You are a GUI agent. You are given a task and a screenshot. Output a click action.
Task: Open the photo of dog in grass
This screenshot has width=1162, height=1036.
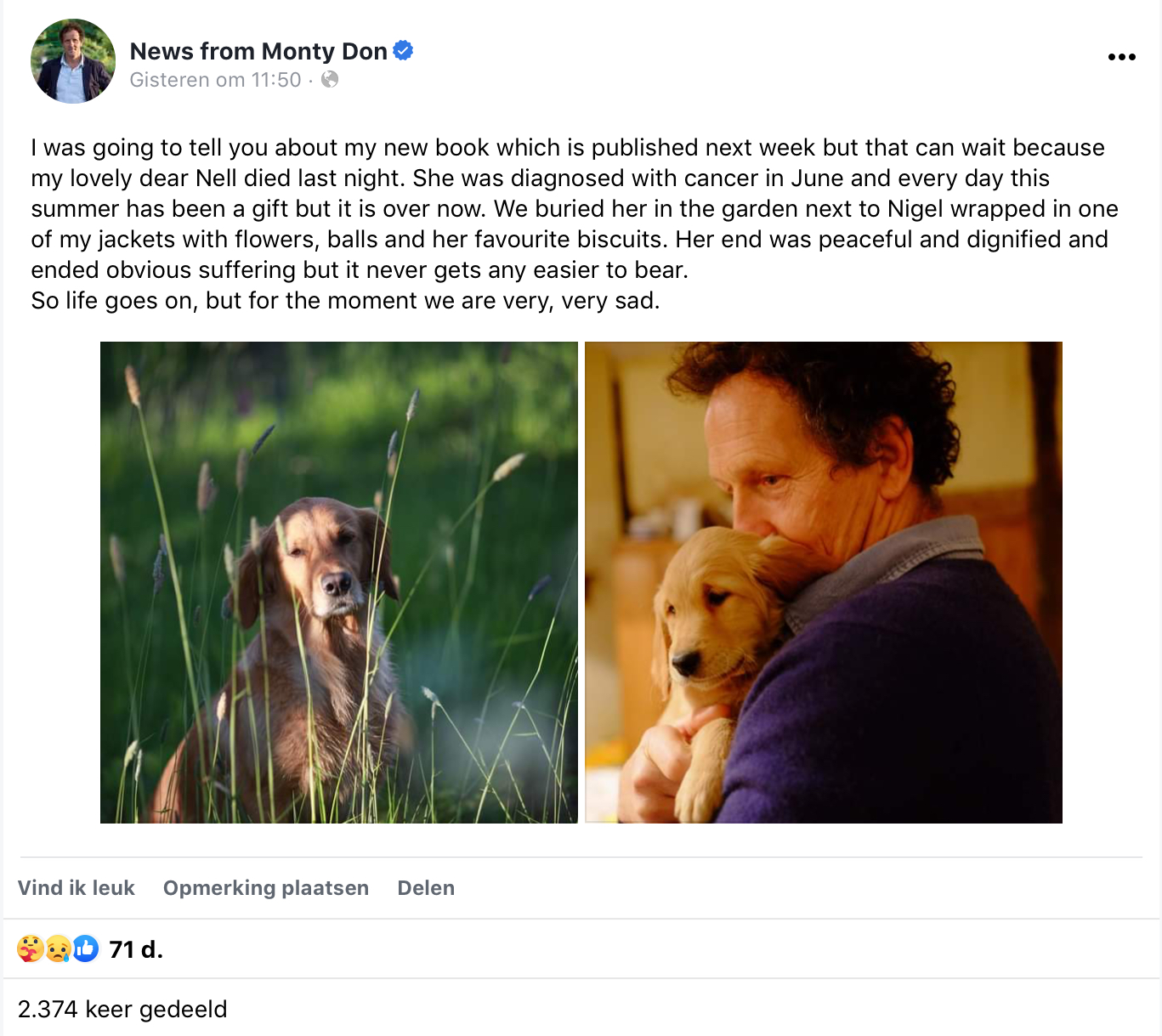tap(339, 582)
